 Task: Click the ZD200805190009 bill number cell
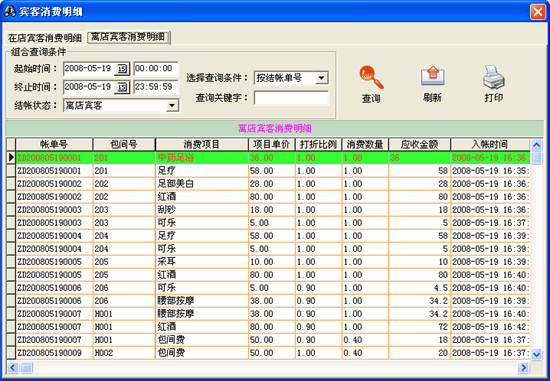point(54,352)
